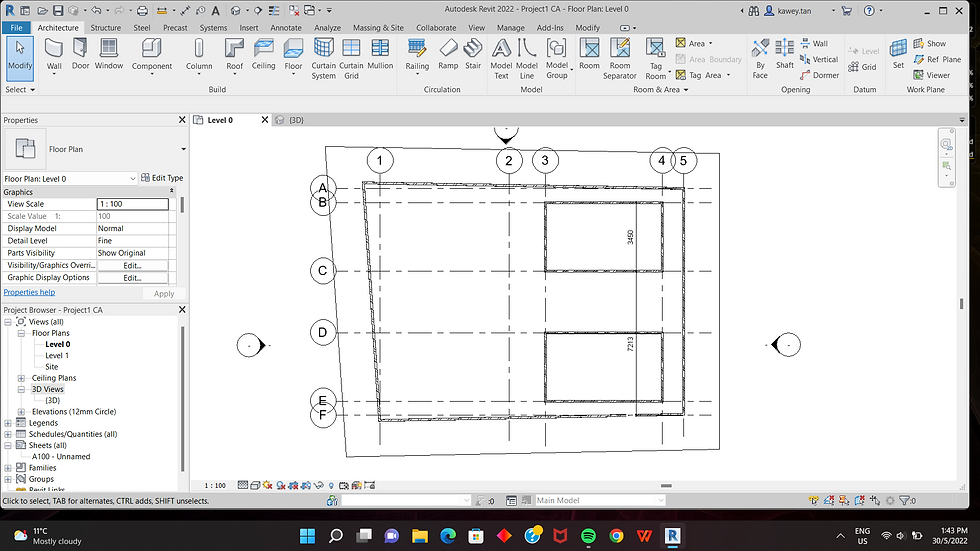This screenshot has width=980, height=551.
Task: Click the Ref Plane tool
Action: (x=938, y=59)
